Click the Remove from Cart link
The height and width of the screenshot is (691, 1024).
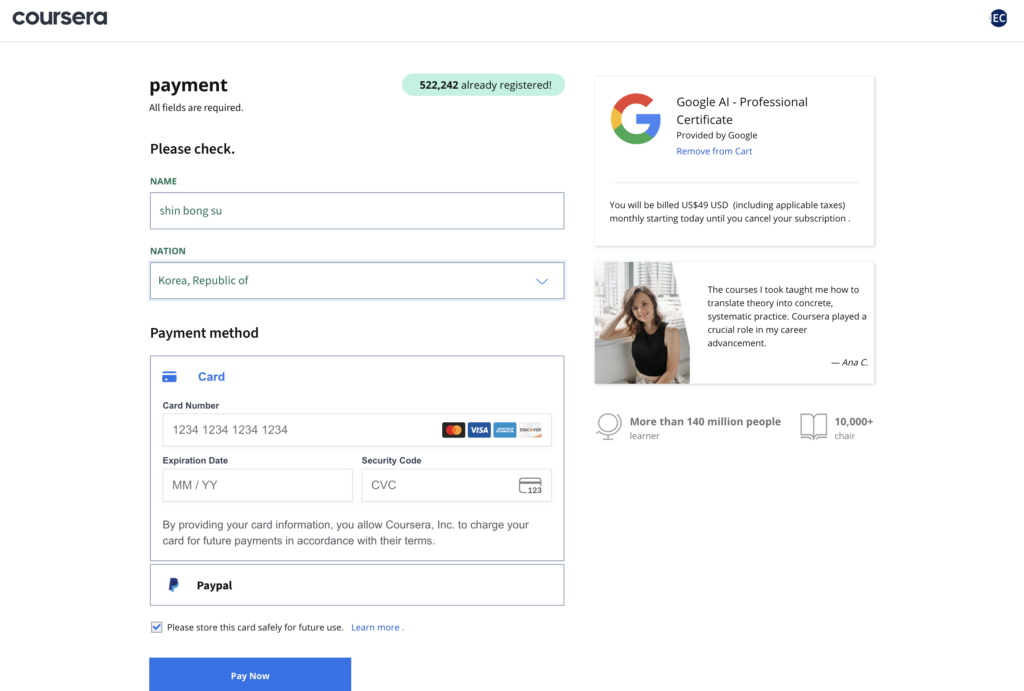click(714, 151)
